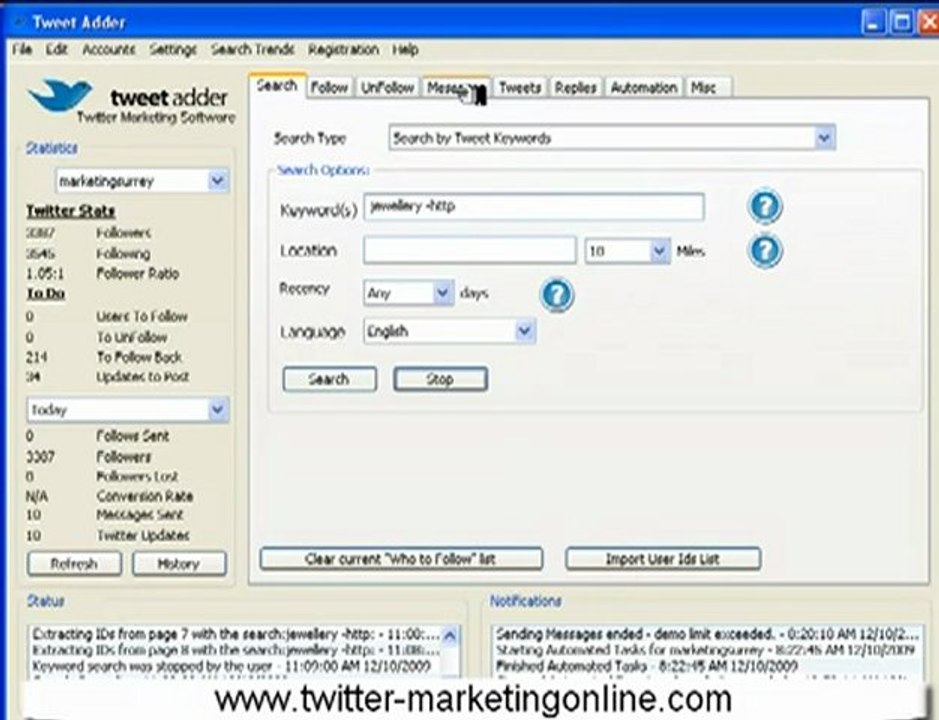Open the File menu
The height and width of the screenshot is (720, 939).
[x=22, y=49]
